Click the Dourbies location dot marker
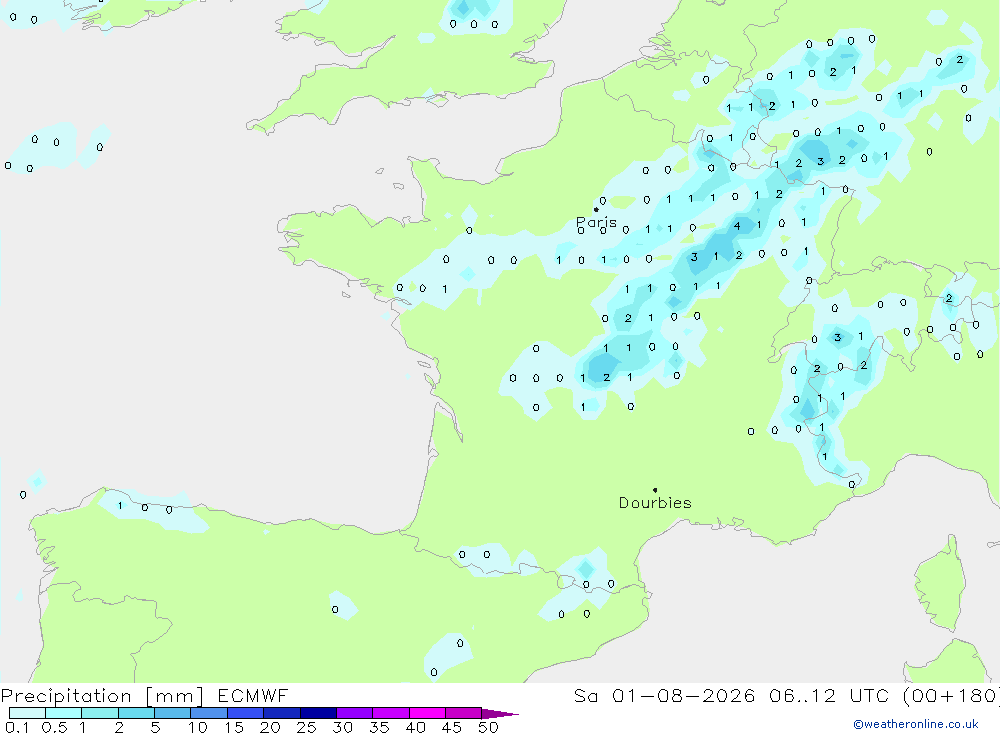The image size is (1000, 733). coord(655,490)
